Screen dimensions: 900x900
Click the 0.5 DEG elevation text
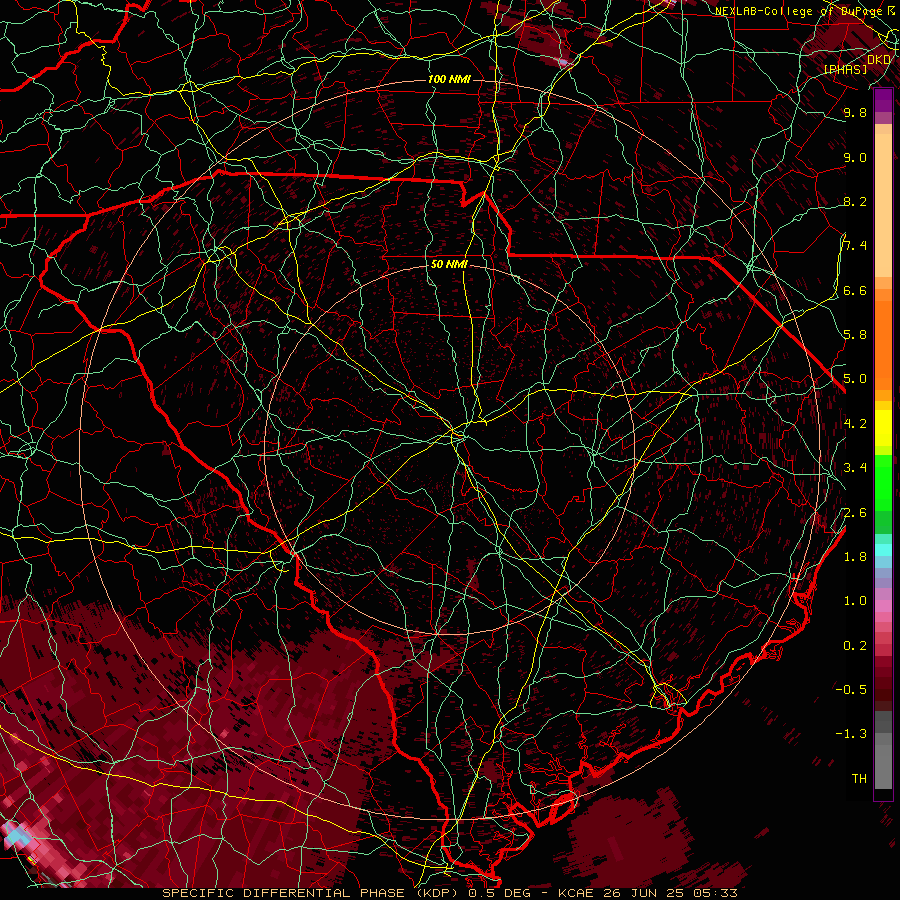pyautogui.click(x=499, y=893)
